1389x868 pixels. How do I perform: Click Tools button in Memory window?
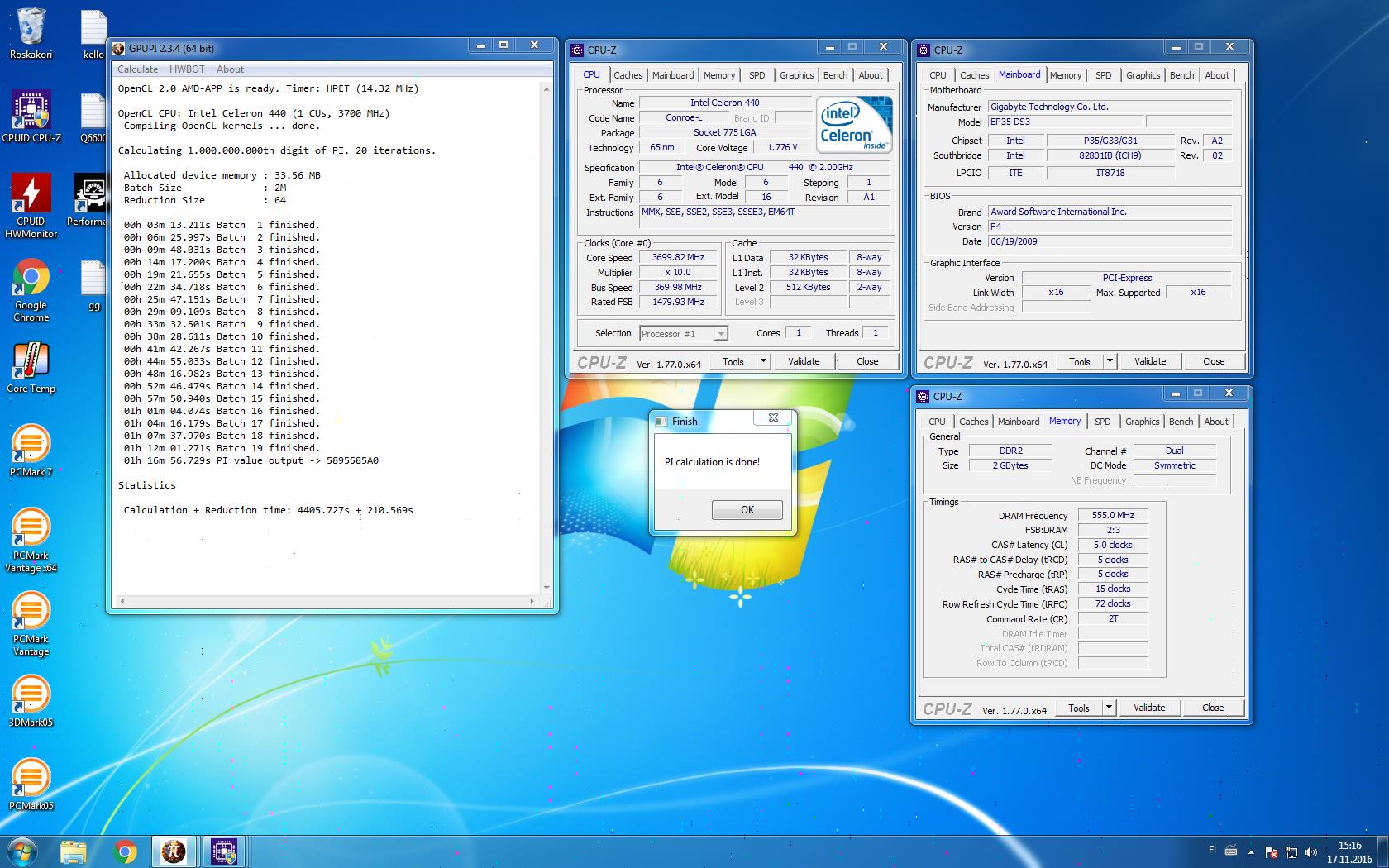(x=1078, y=708)
